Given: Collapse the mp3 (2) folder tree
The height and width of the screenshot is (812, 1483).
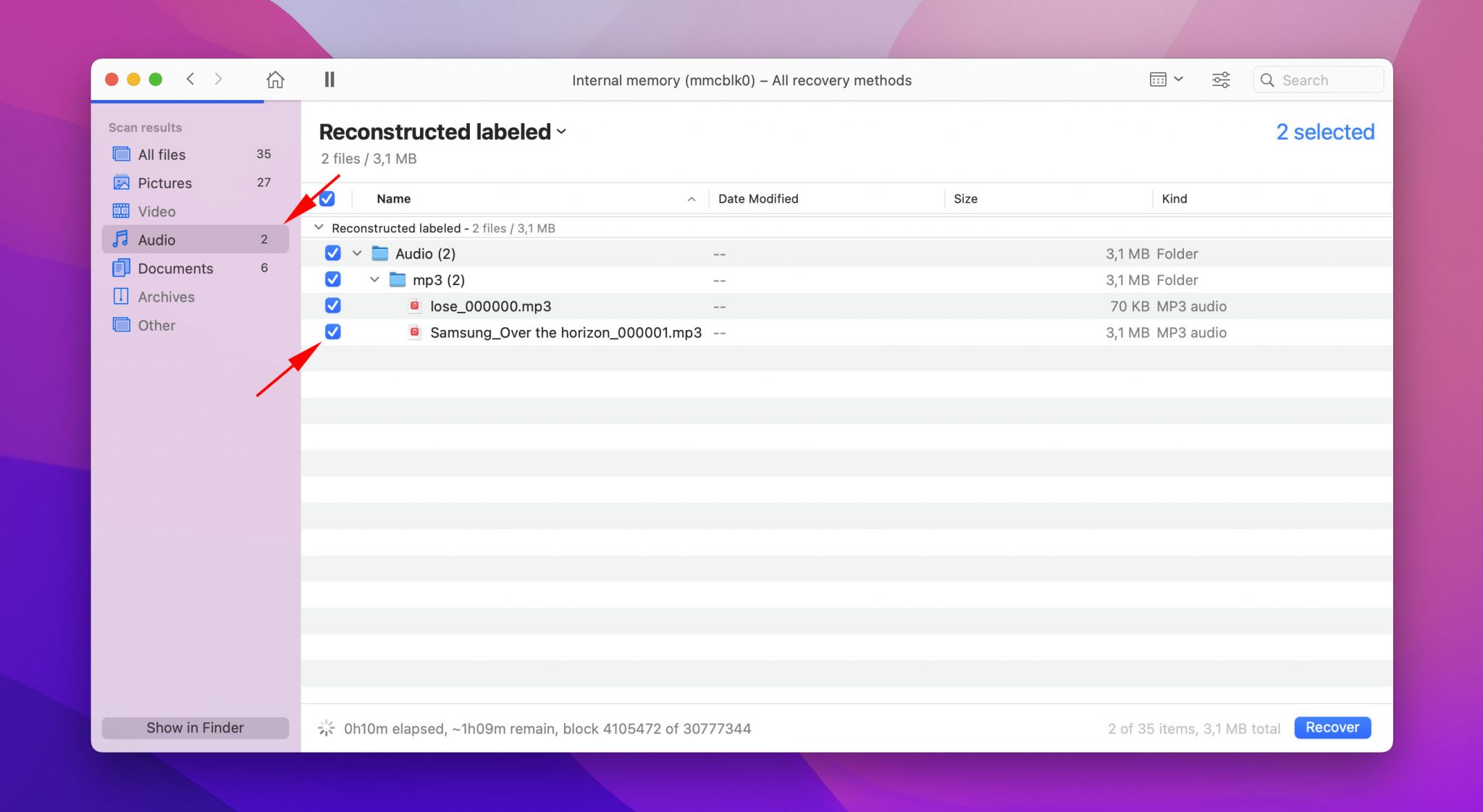Looking at the screenshot, I should coord(374,279).
